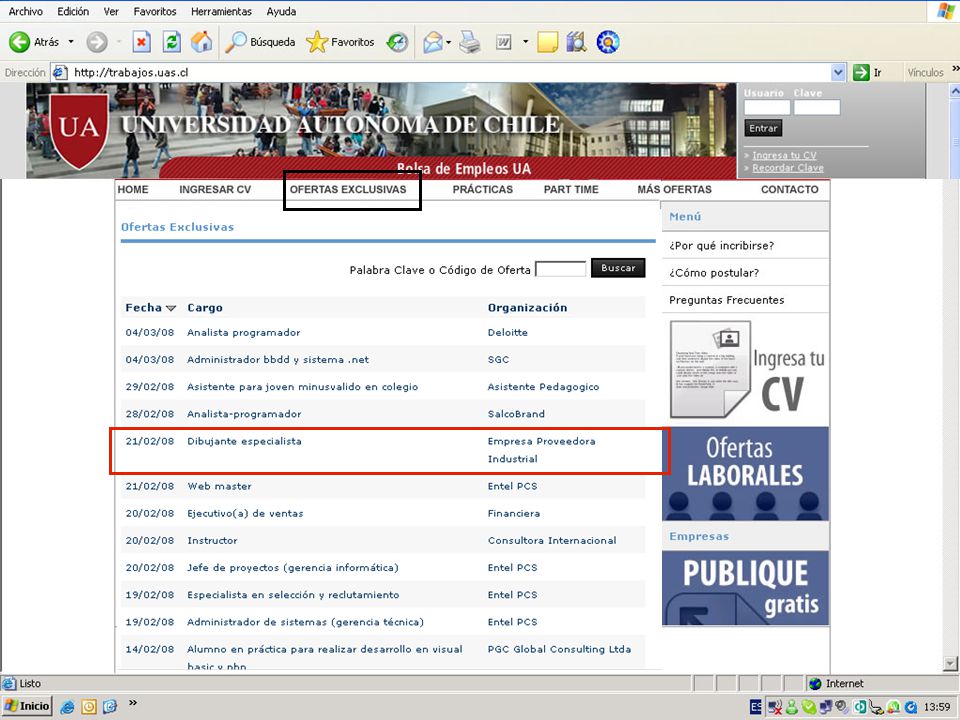Open the Windows Inicio start button
Viewport: 960px width, 720px height.
[27, 707]
